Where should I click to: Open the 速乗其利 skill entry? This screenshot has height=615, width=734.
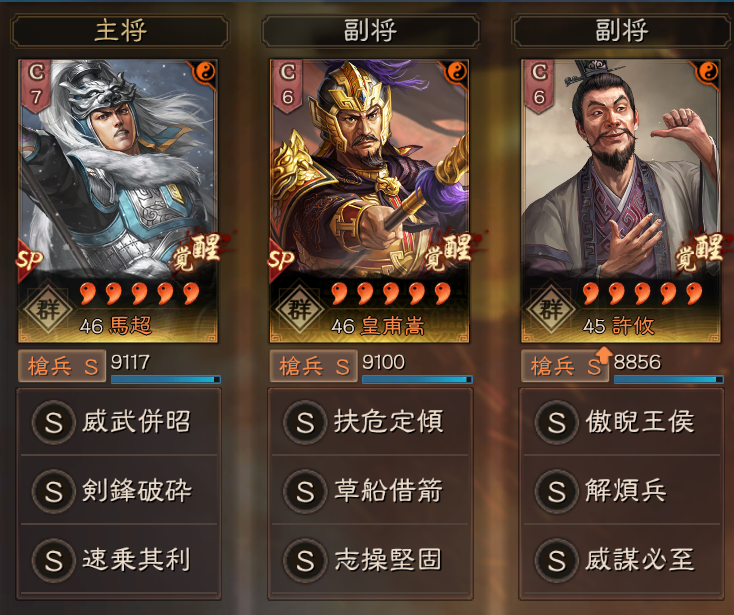[119, 560]
